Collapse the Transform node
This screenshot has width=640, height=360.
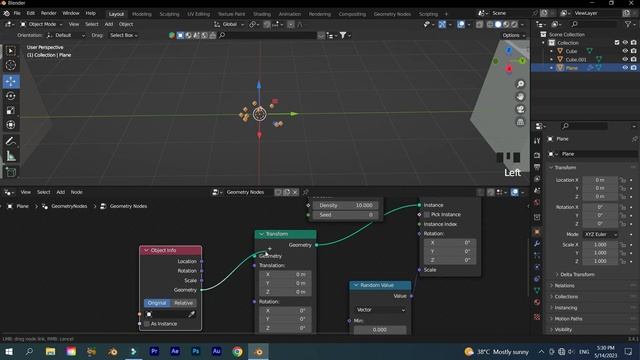[x=262, y=234]
